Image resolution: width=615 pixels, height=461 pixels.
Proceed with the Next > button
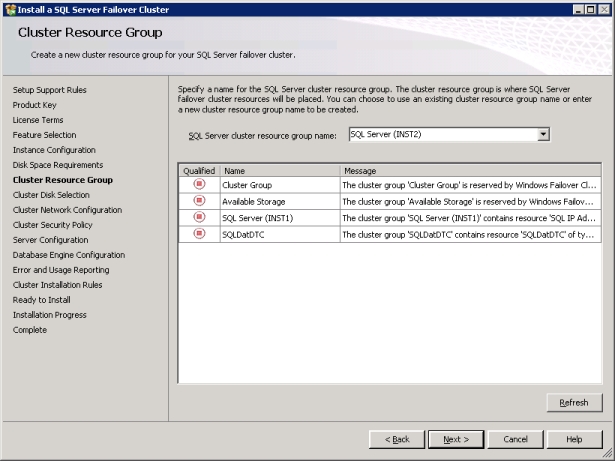point(456,439)
